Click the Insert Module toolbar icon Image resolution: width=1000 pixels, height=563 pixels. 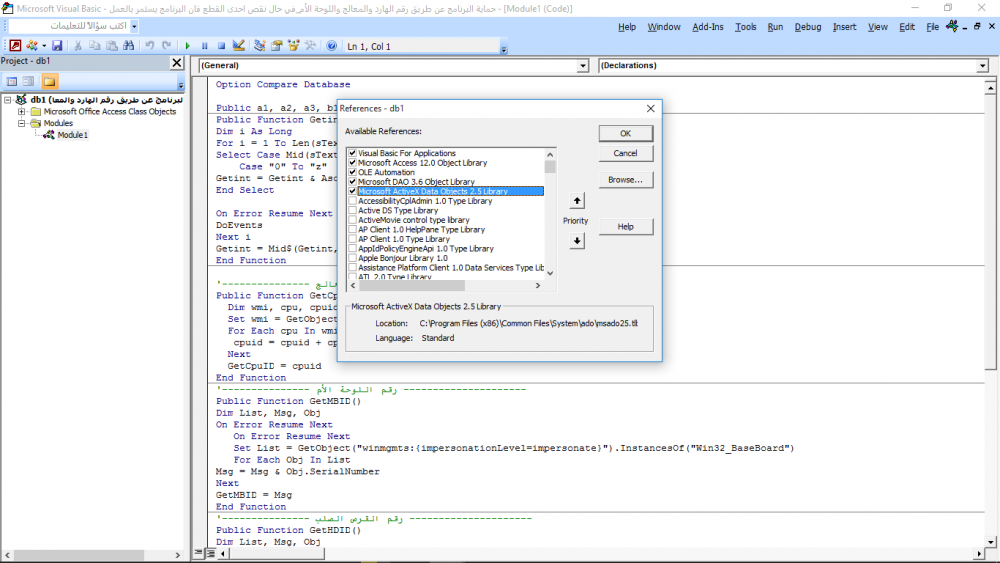point(31,45)
